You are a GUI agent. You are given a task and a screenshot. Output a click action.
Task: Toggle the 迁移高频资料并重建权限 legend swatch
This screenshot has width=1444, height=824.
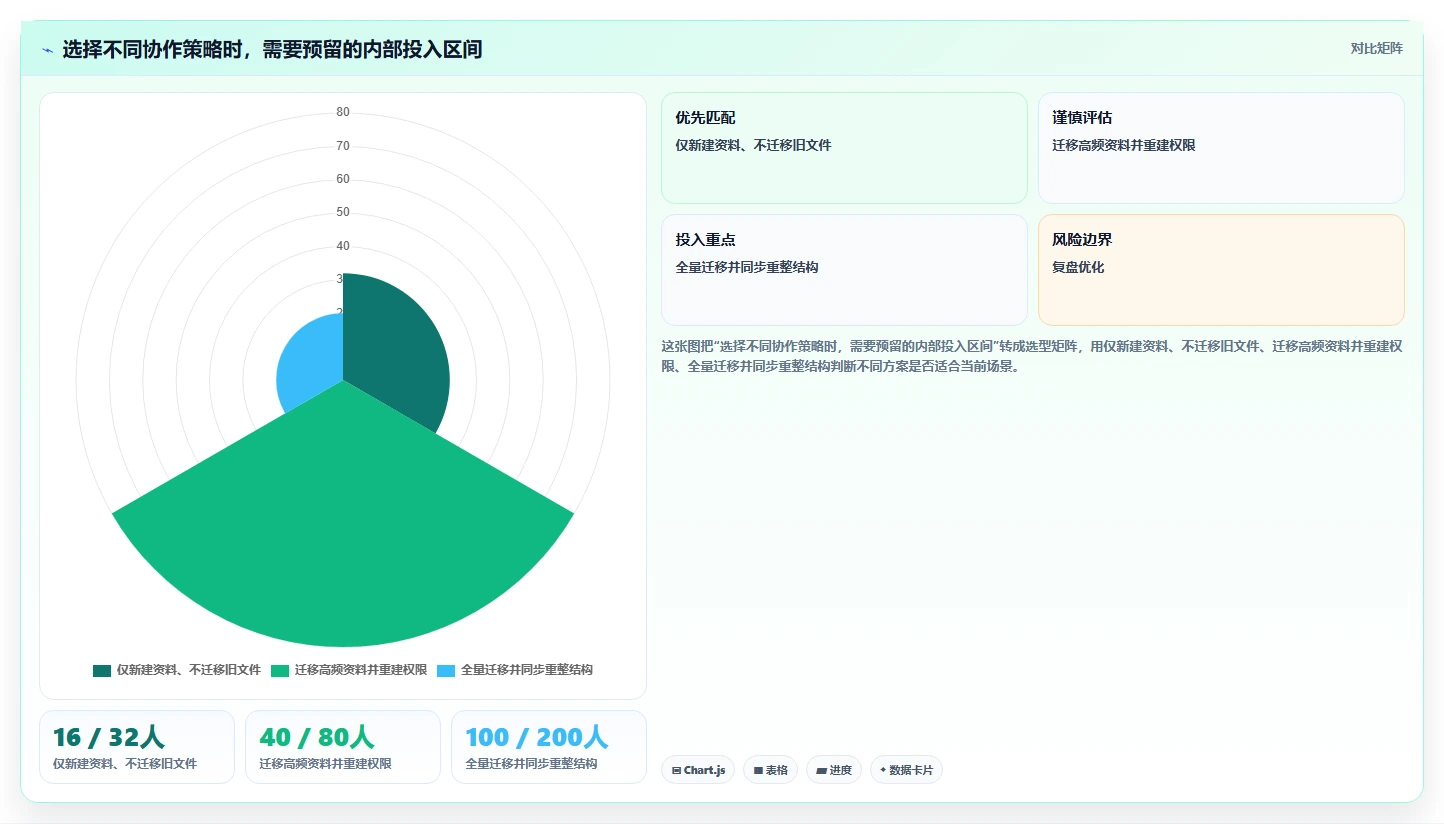pyautogui.click(x=280, y=670)
